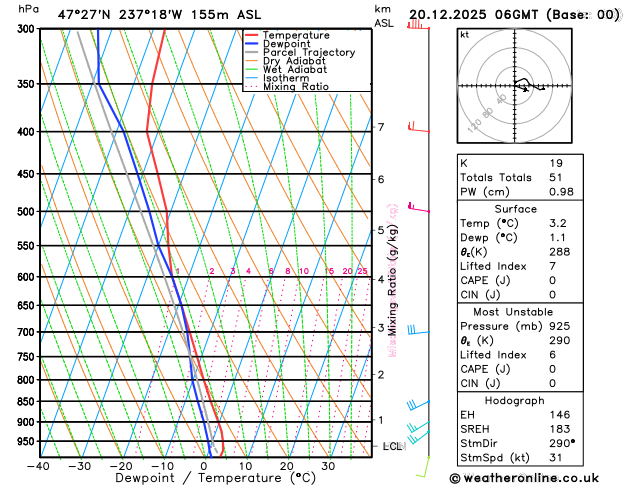
Task: Click the SREH value 183
Action: (560, 429)
